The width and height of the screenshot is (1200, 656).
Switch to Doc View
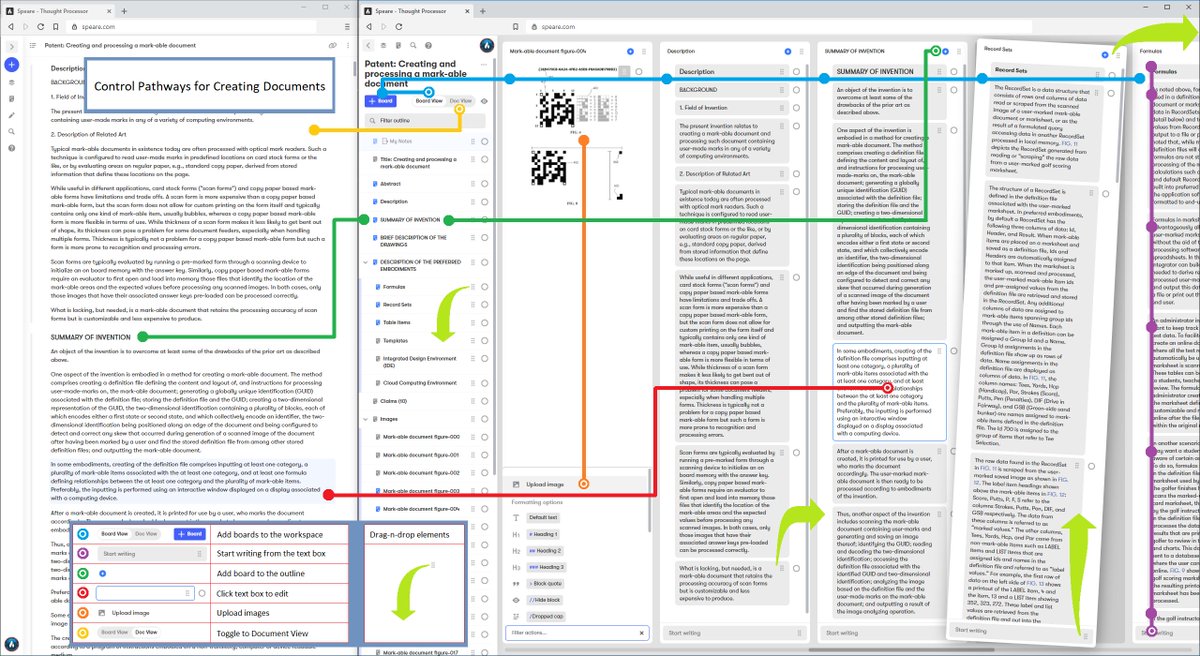click(461, 101)
